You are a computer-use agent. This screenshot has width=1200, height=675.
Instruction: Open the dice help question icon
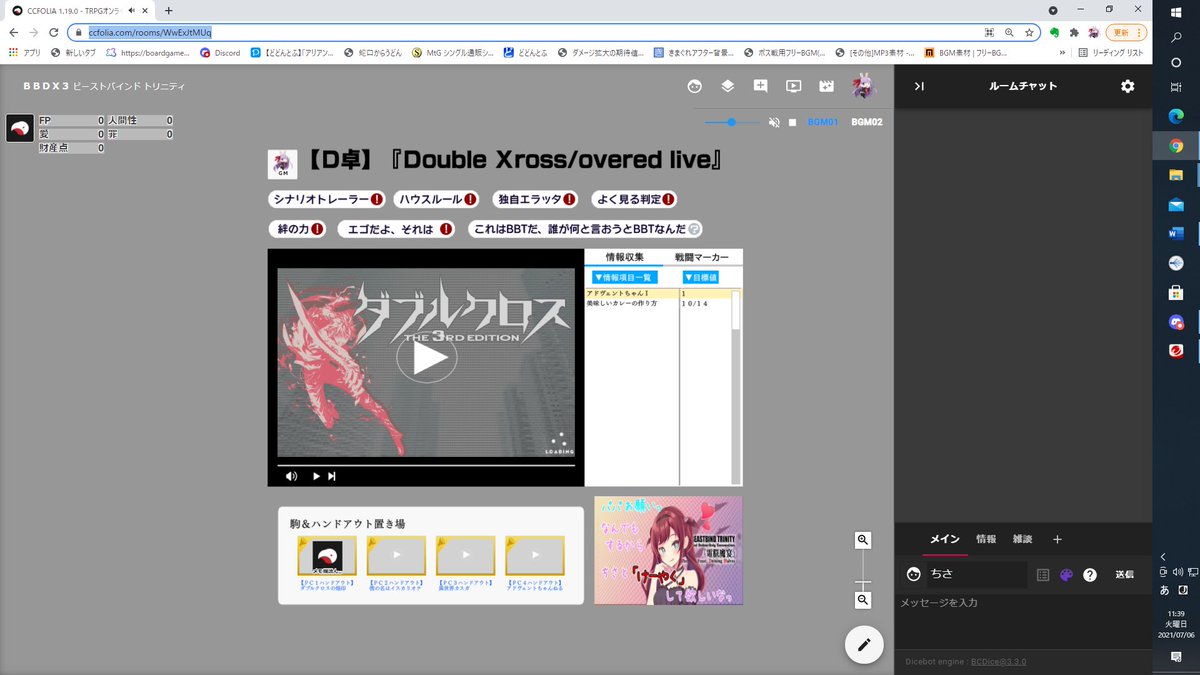1090,575
